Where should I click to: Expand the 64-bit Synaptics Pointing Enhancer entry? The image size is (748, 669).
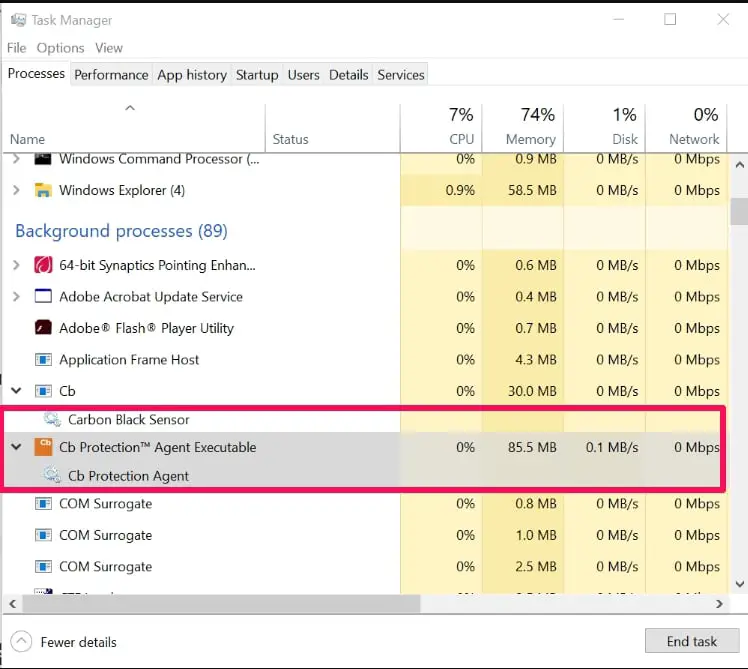click(x=16, y=265)
